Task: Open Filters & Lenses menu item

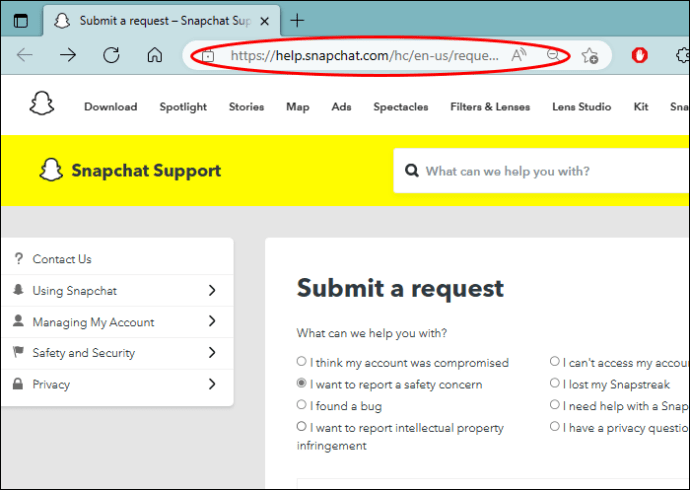Action: (x=490, y=107)
